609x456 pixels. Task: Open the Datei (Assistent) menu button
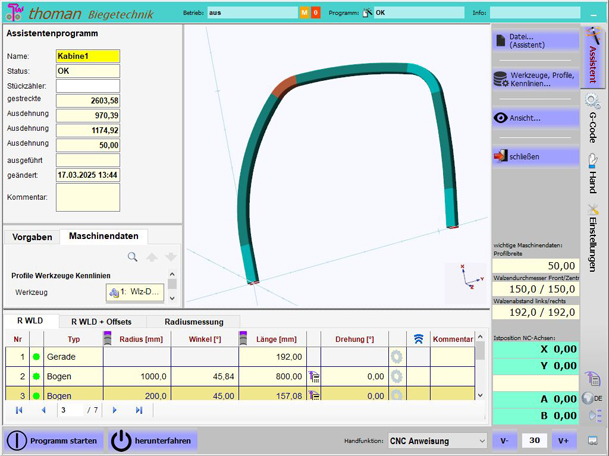pyautogui.click(x=535, y=41)
